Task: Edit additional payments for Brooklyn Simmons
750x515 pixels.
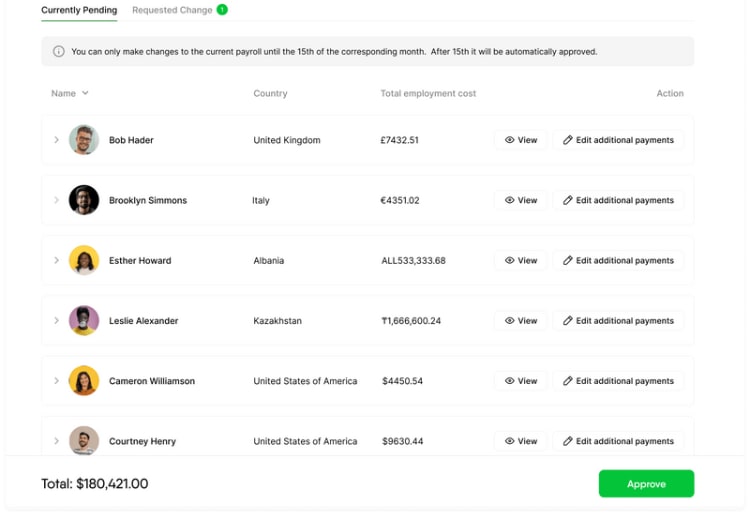Action: (618, 200)
